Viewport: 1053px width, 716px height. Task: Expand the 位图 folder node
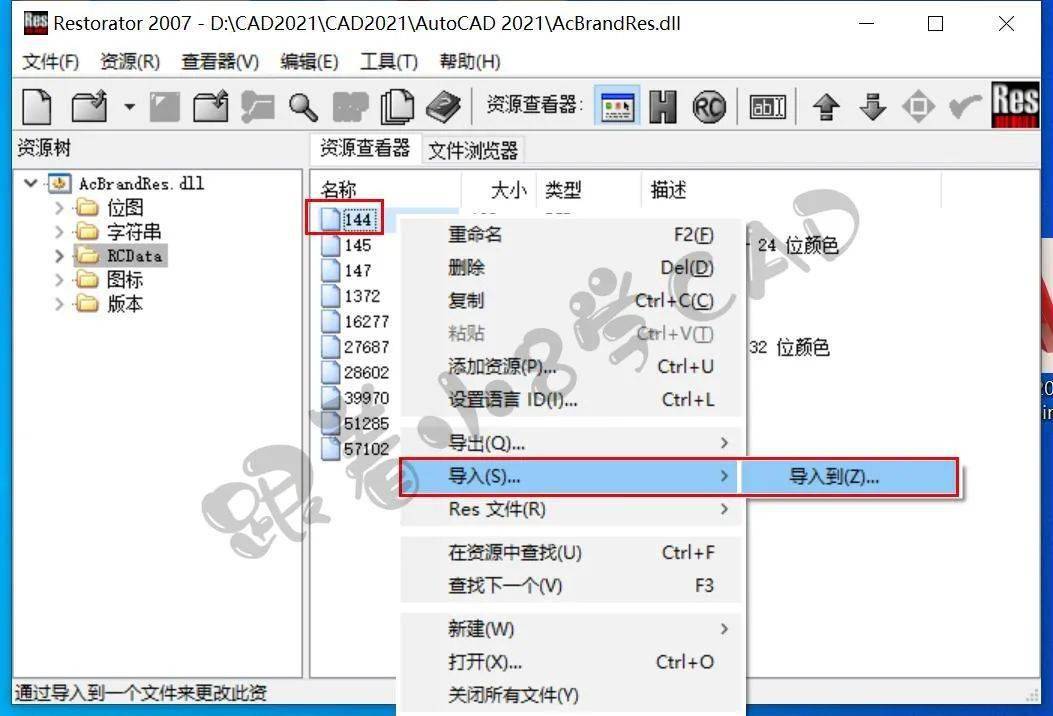(x=59, y=207)
